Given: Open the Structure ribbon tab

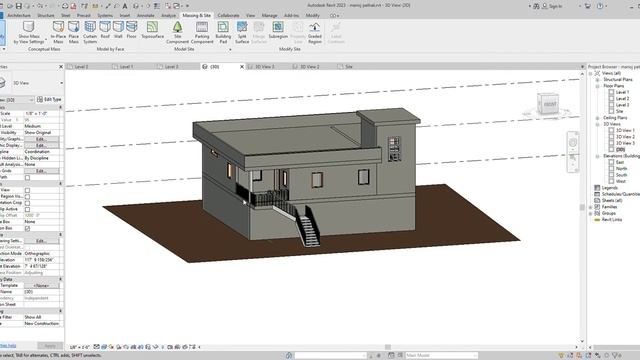Looking at the screenshot, I should [x=46, y=16].
